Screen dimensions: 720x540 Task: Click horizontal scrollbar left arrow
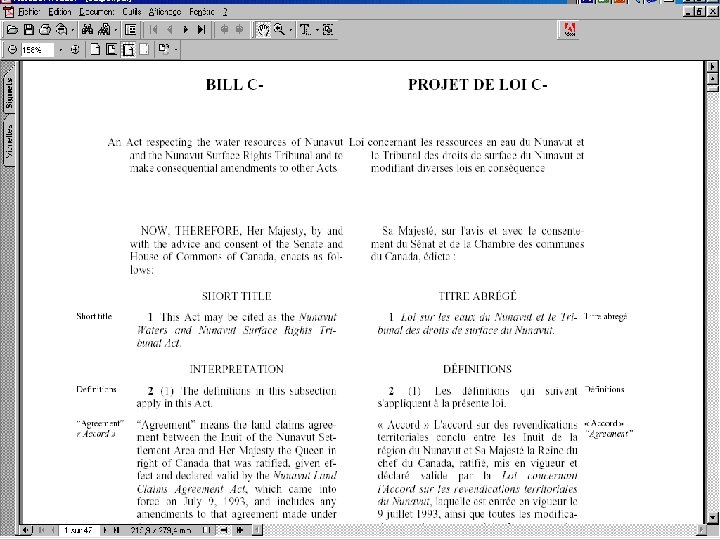(257, 530)
